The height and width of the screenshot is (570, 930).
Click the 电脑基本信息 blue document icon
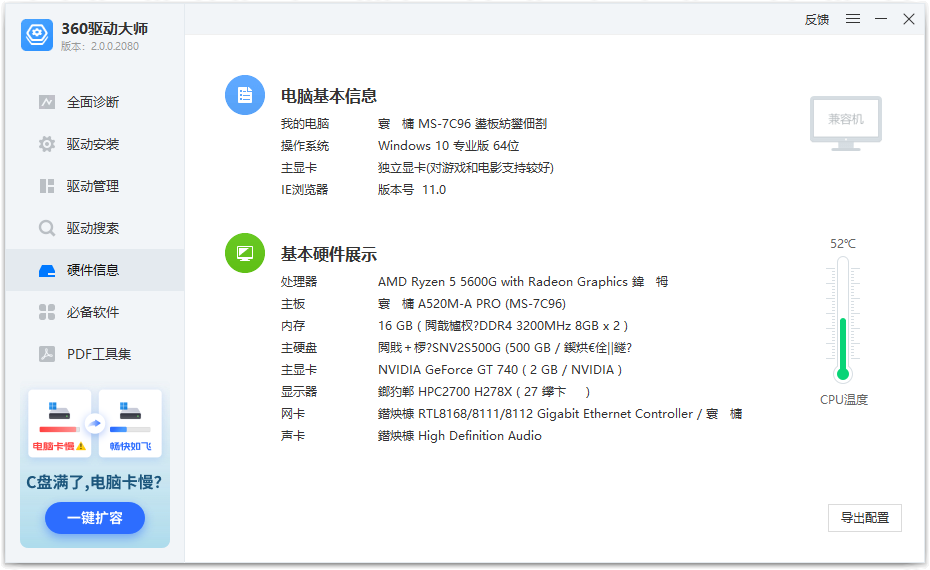(245, 95)
